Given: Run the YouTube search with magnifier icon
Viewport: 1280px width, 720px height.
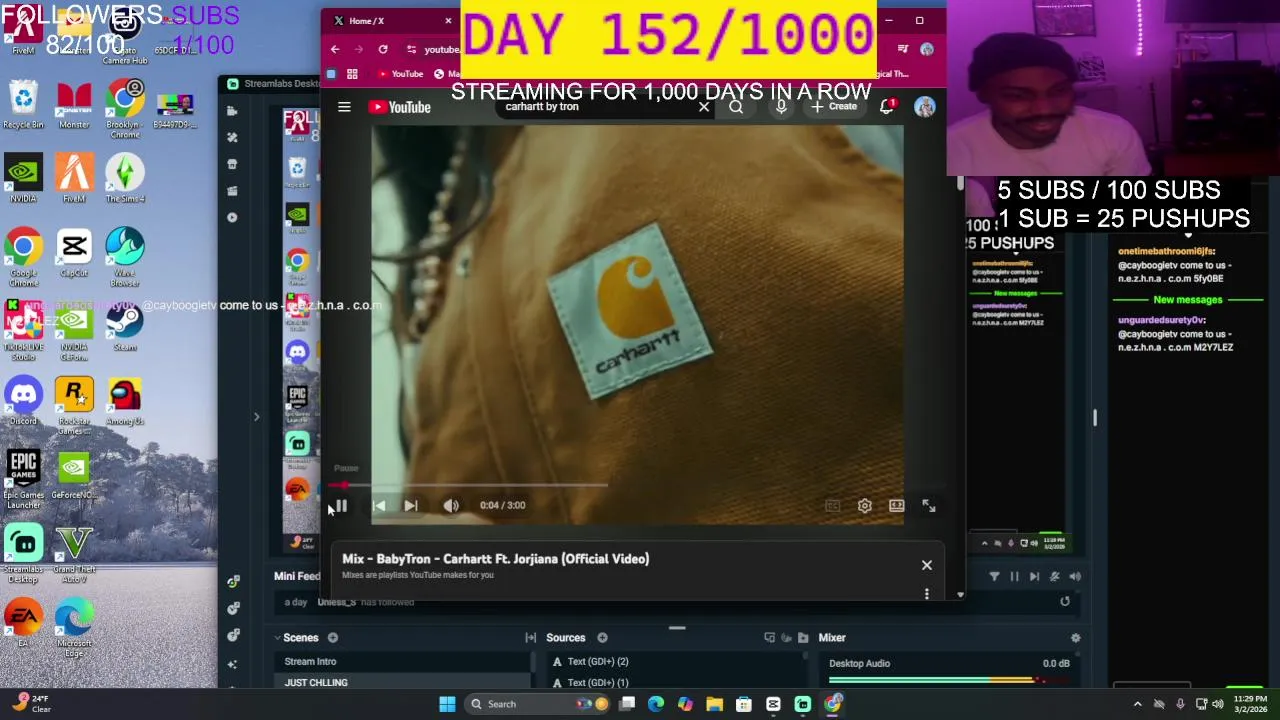Looking at the screenshot, I should pos(736,107).
